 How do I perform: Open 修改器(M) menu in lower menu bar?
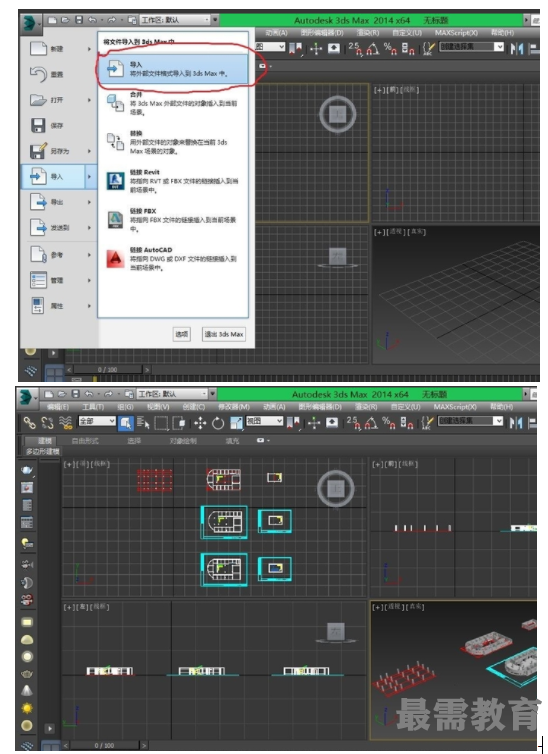pos(234,407)
